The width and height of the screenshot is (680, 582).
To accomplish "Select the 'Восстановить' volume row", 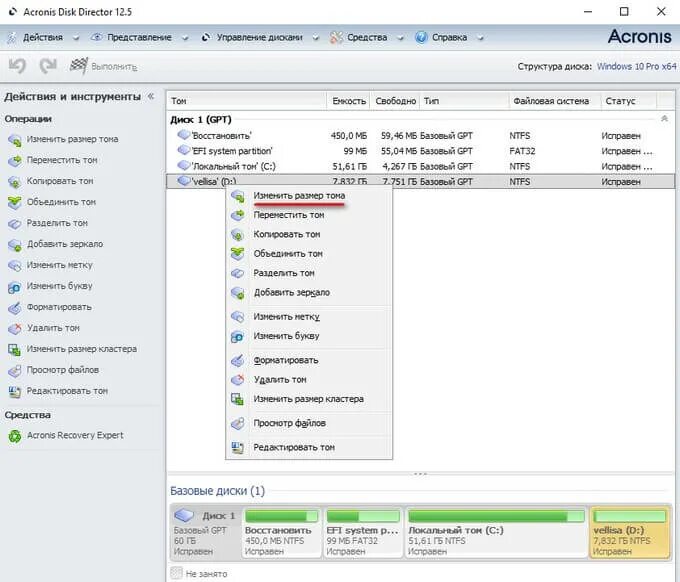I will coord(420,136).
